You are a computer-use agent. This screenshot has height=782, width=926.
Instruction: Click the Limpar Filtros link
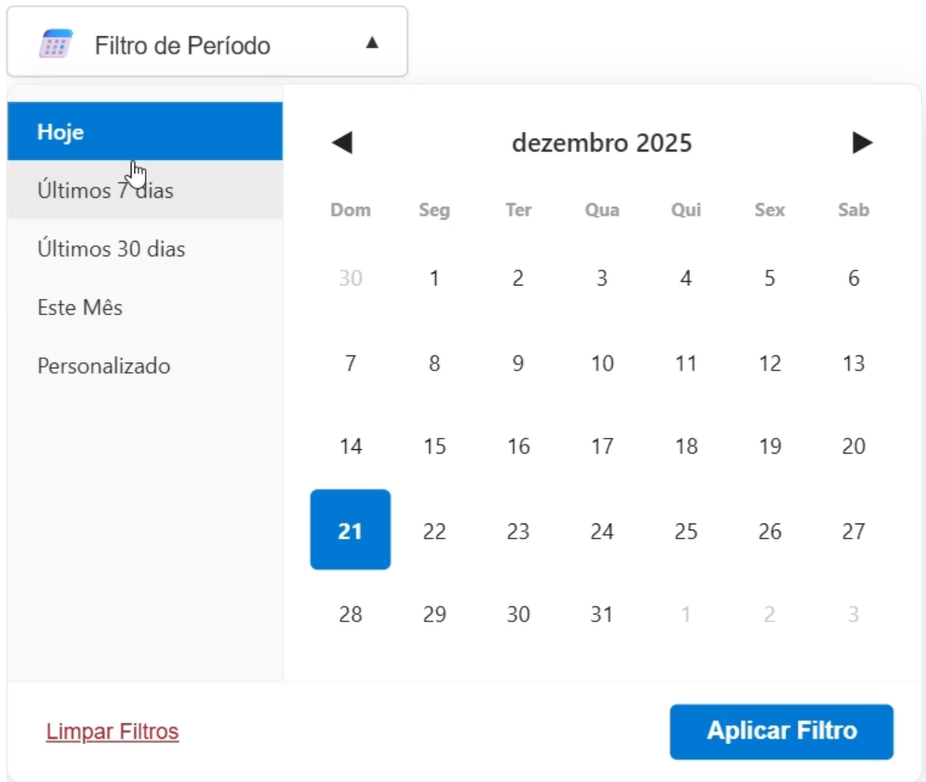point(112,732)
